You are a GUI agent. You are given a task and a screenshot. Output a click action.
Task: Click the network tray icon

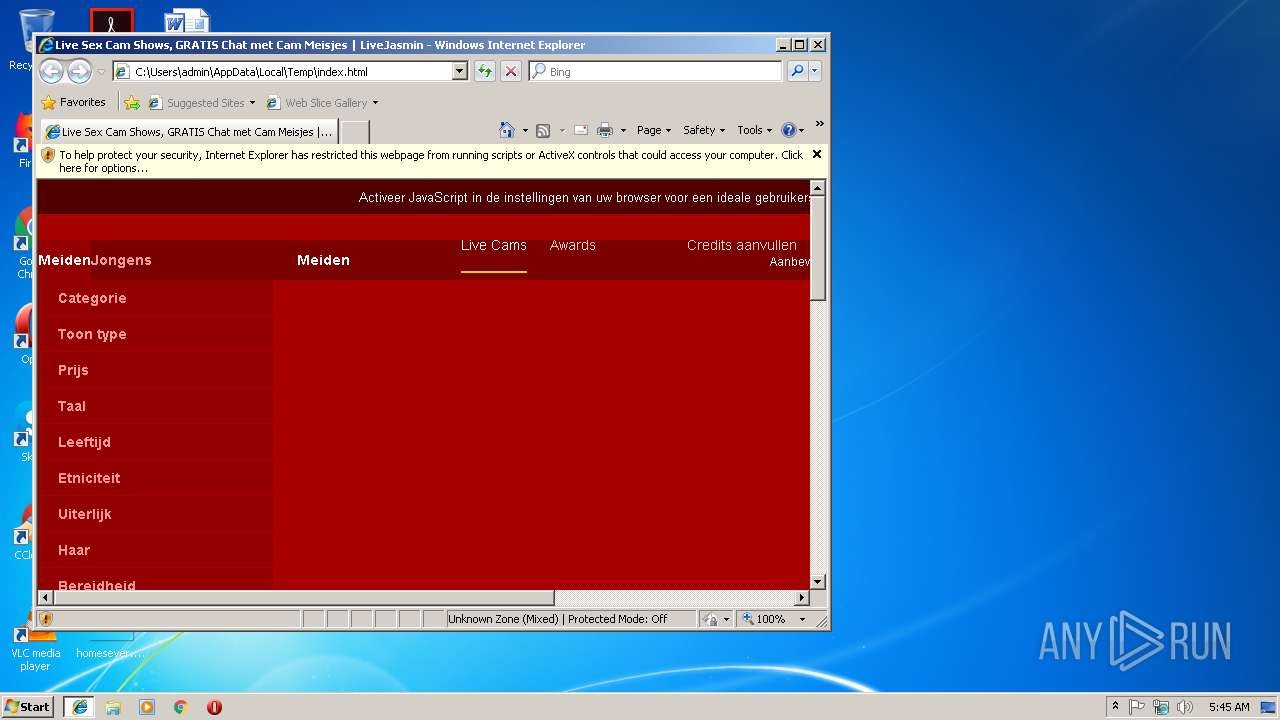[x=1161, y=706]
